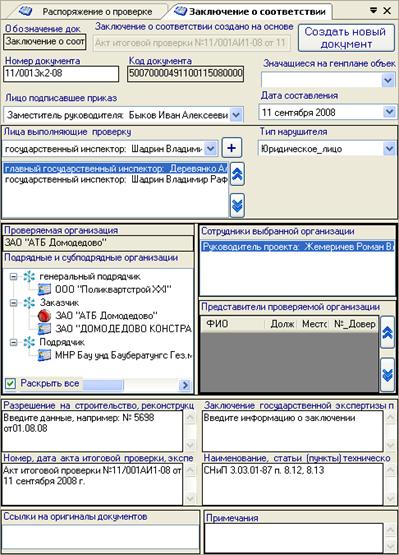Open the Тип нарушителя dropdown

pos(389,149)
